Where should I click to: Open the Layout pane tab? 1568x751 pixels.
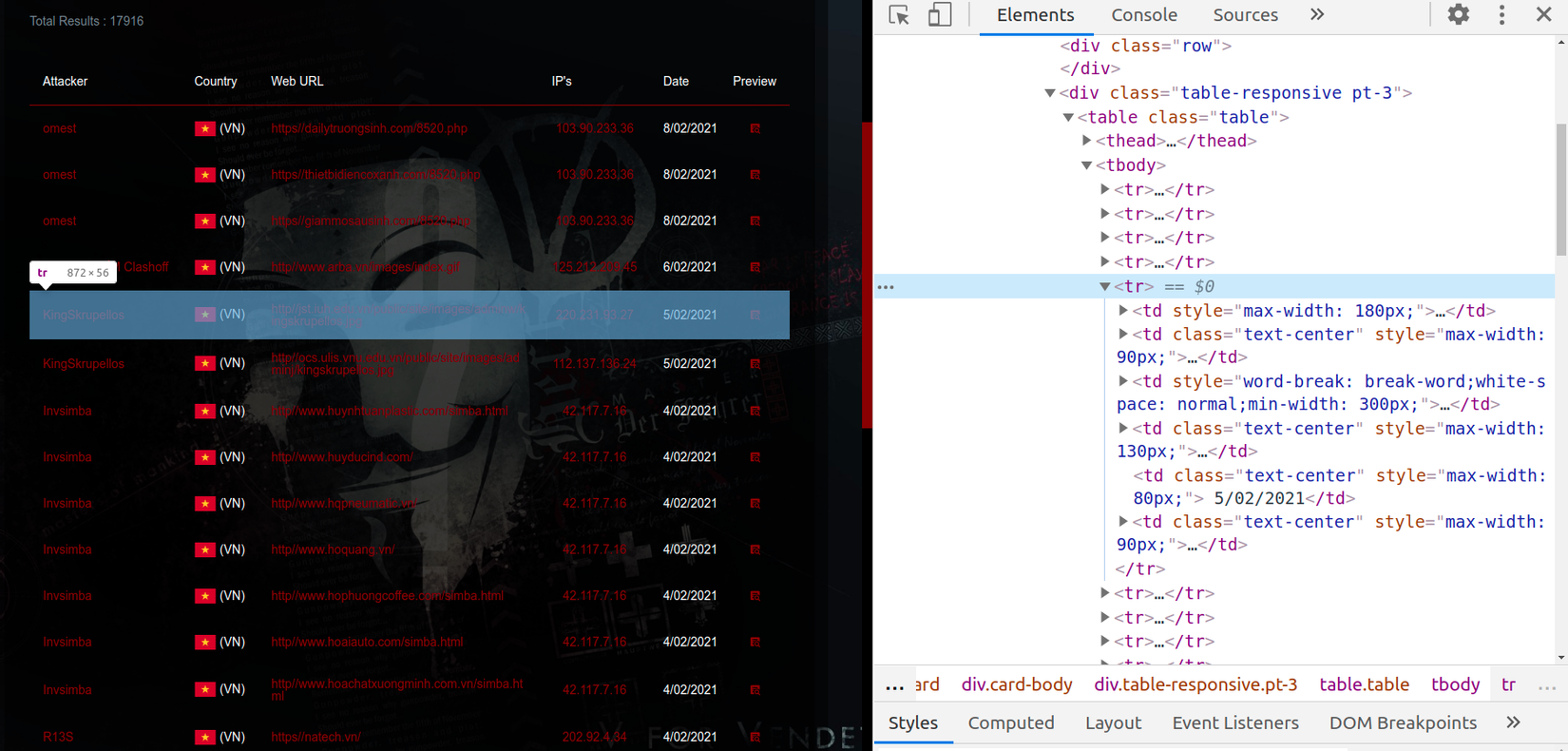click(x=1113, y=723)
